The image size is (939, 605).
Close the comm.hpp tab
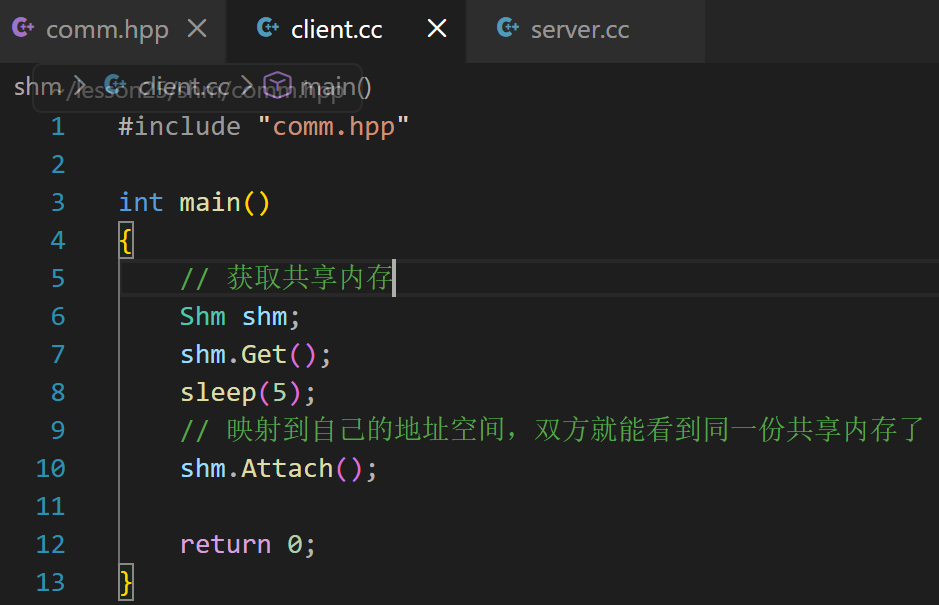(x=197, y=28)
